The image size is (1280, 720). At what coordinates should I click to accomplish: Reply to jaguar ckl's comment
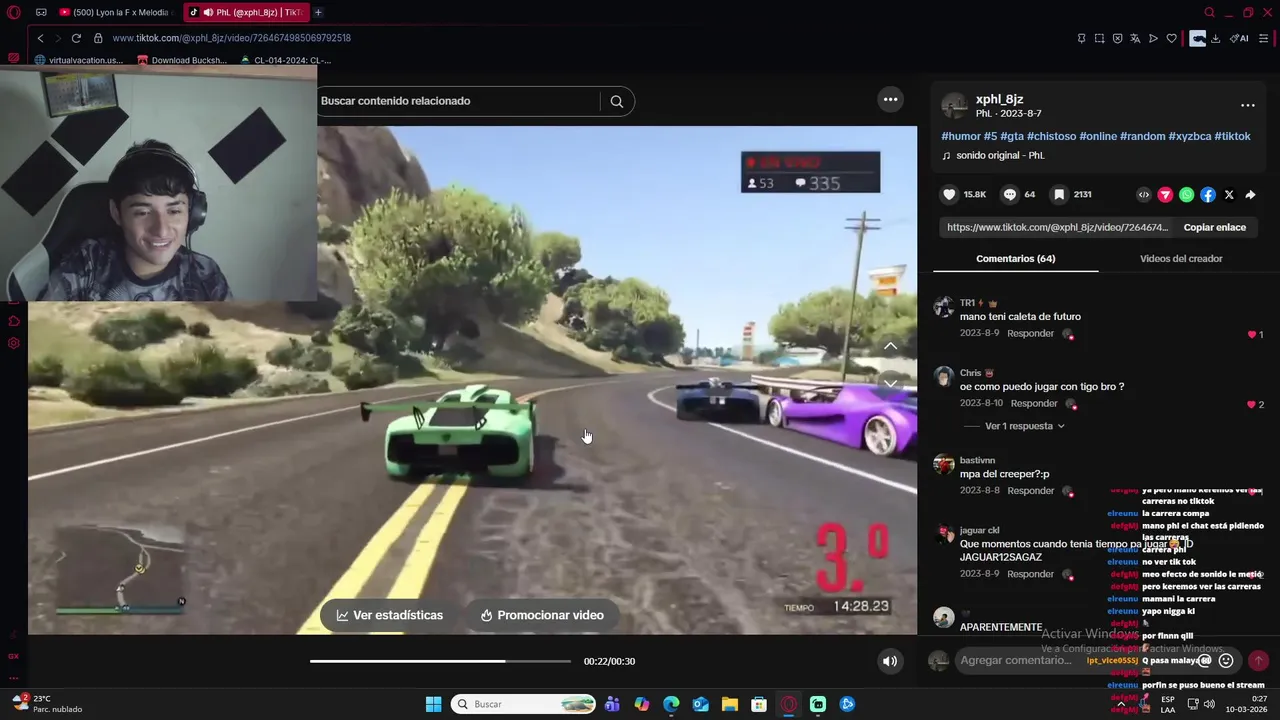coord(1030,574)
